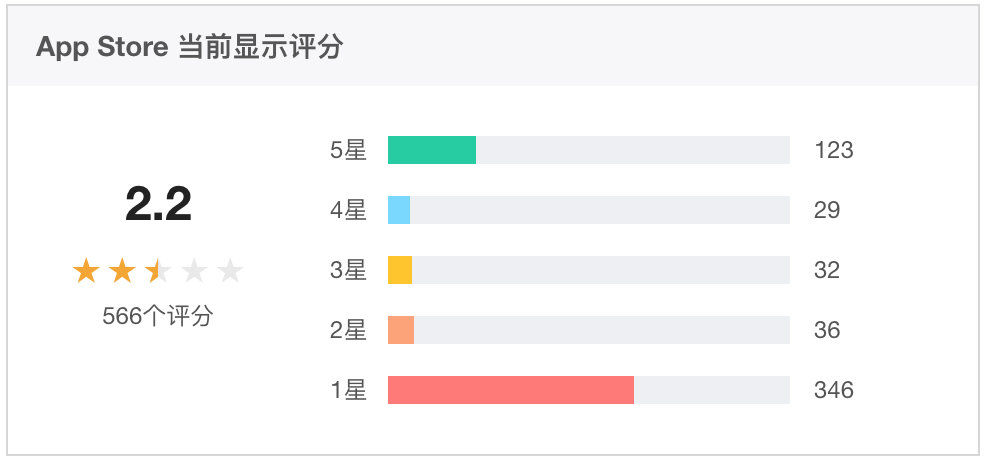Click the second filled orange star
This screenshot has width=984, height=460.
122,271
